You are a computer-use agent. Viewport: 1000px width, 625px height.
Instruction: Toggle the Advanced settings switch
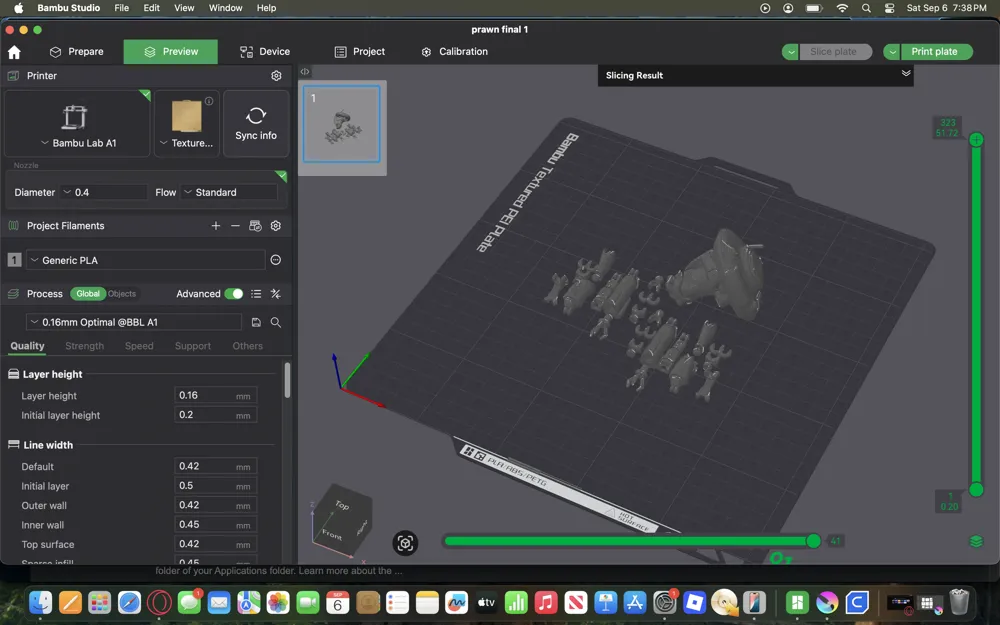click(x=234, y=294)
